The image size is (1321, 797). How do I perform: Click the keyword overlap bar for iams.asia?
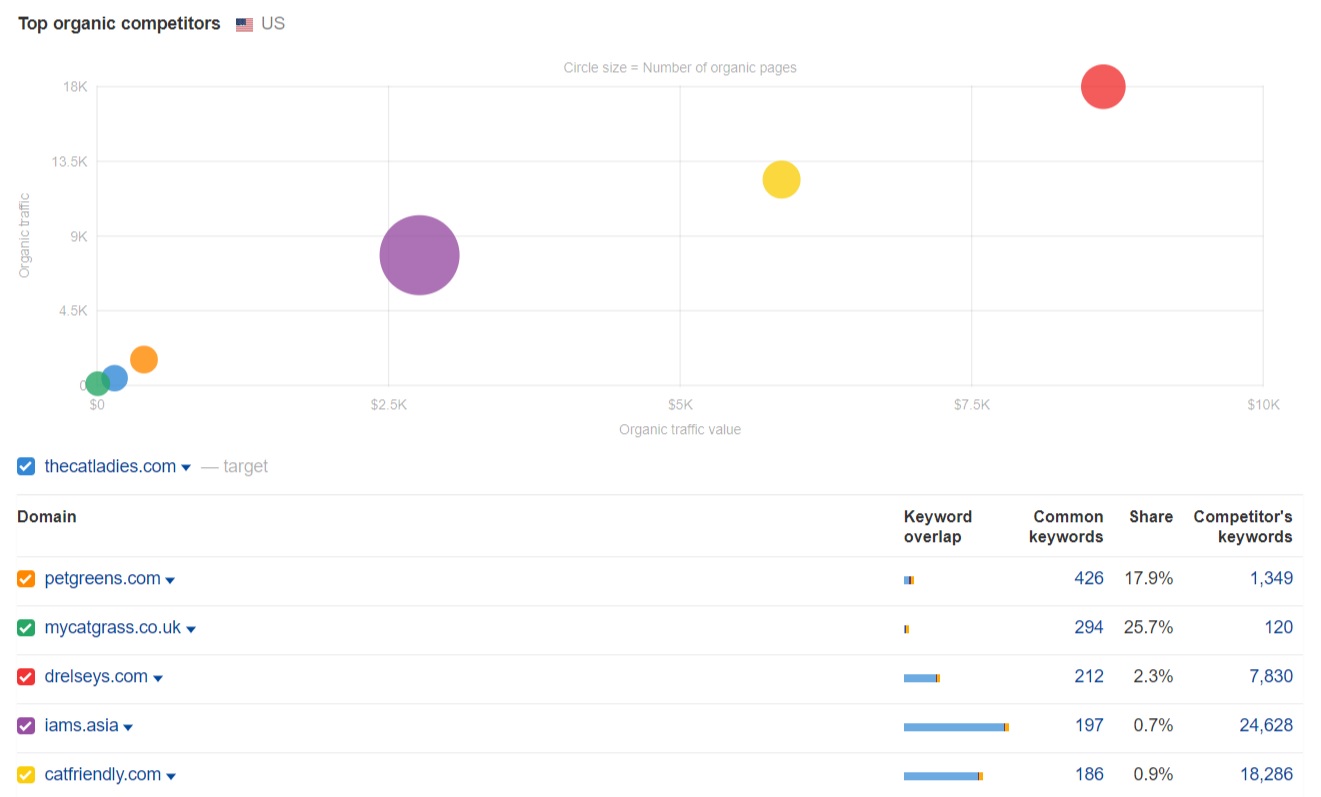[x=955, y=727]
